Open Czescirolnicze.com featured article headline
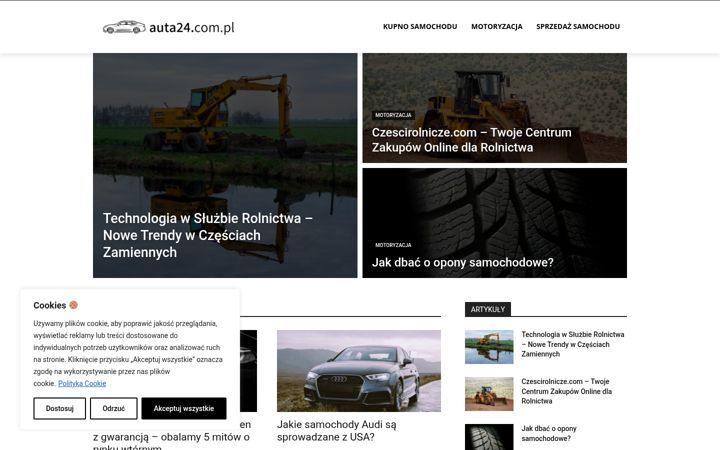Screen dimensions: 720x450 pos(472,140)
